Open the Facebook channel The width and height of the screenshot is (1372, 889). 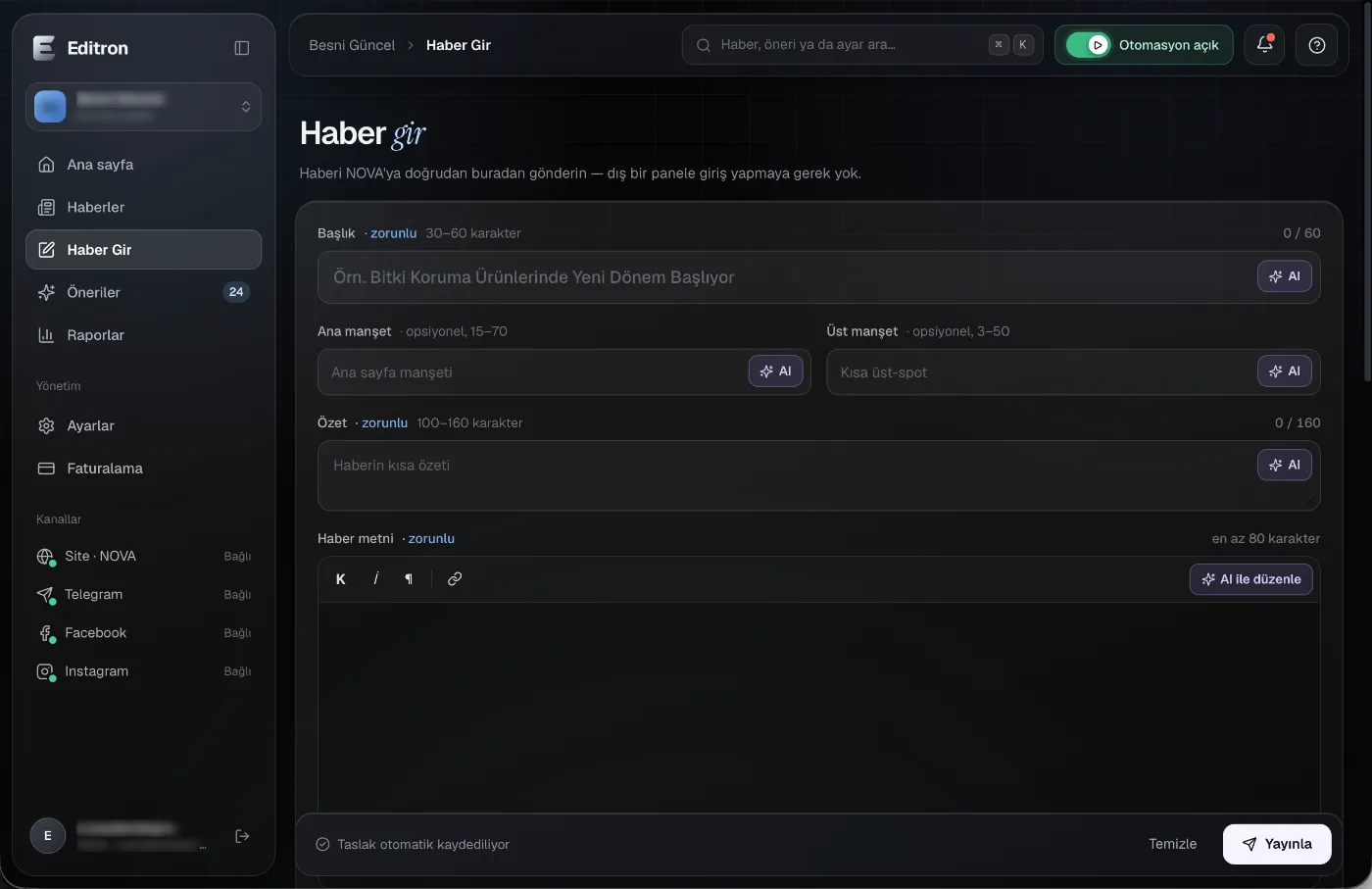[143, 633]
